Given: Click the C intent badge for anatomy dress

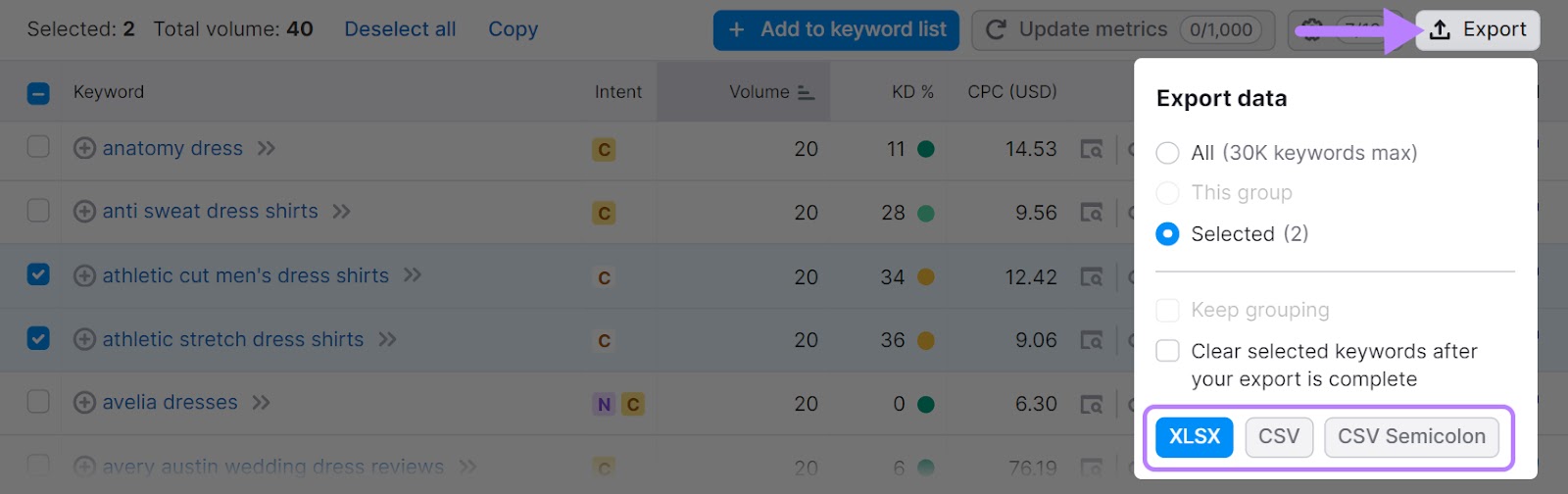Looking at the screenshot, I should (x=604, y=150).
